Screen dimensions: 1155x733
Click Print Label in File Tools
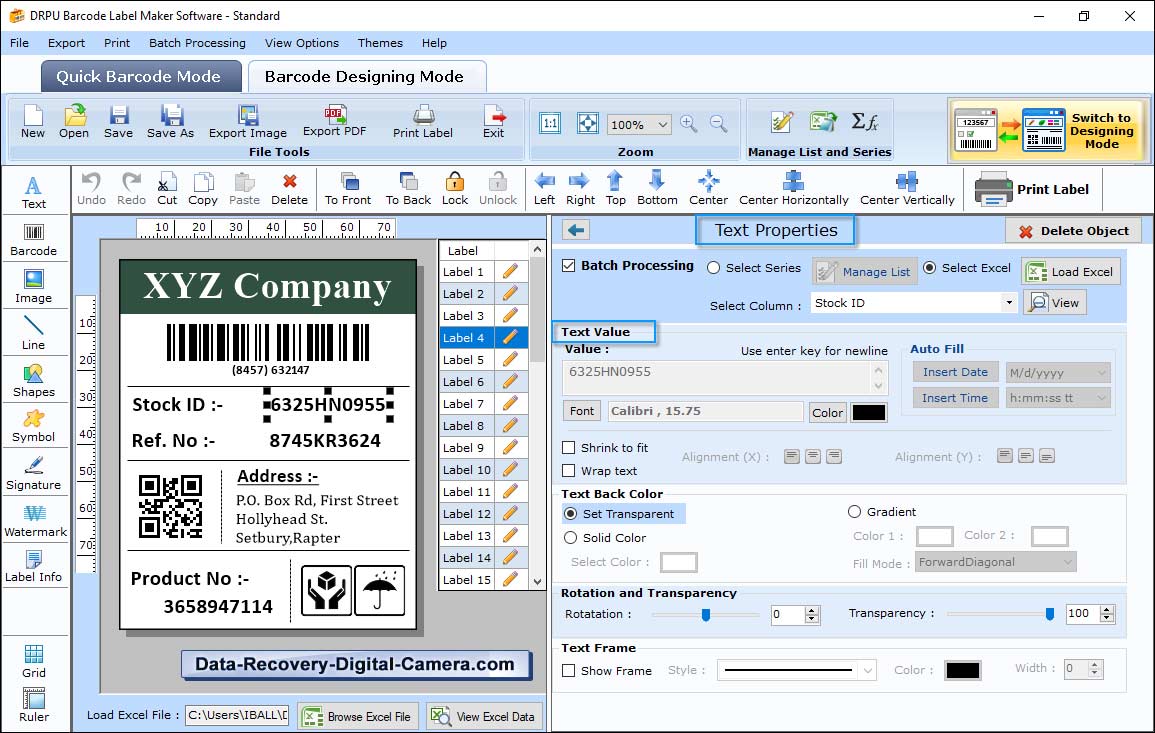[423, 122]
